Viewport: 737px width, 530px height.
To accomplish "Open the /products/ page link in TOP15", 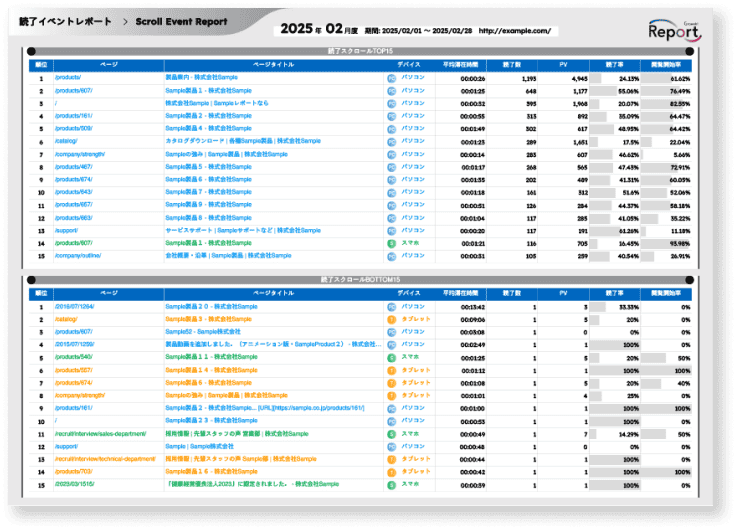I will pyautogui.click(x=68, y=77).
